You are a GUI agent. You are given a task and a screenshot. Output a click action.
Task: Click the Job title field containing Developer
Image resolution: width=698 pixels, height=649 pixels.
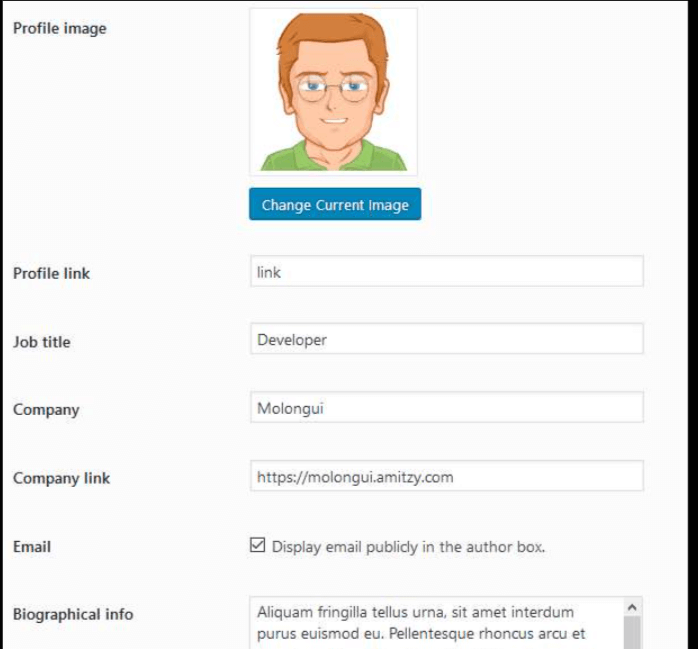click(446, 339)
